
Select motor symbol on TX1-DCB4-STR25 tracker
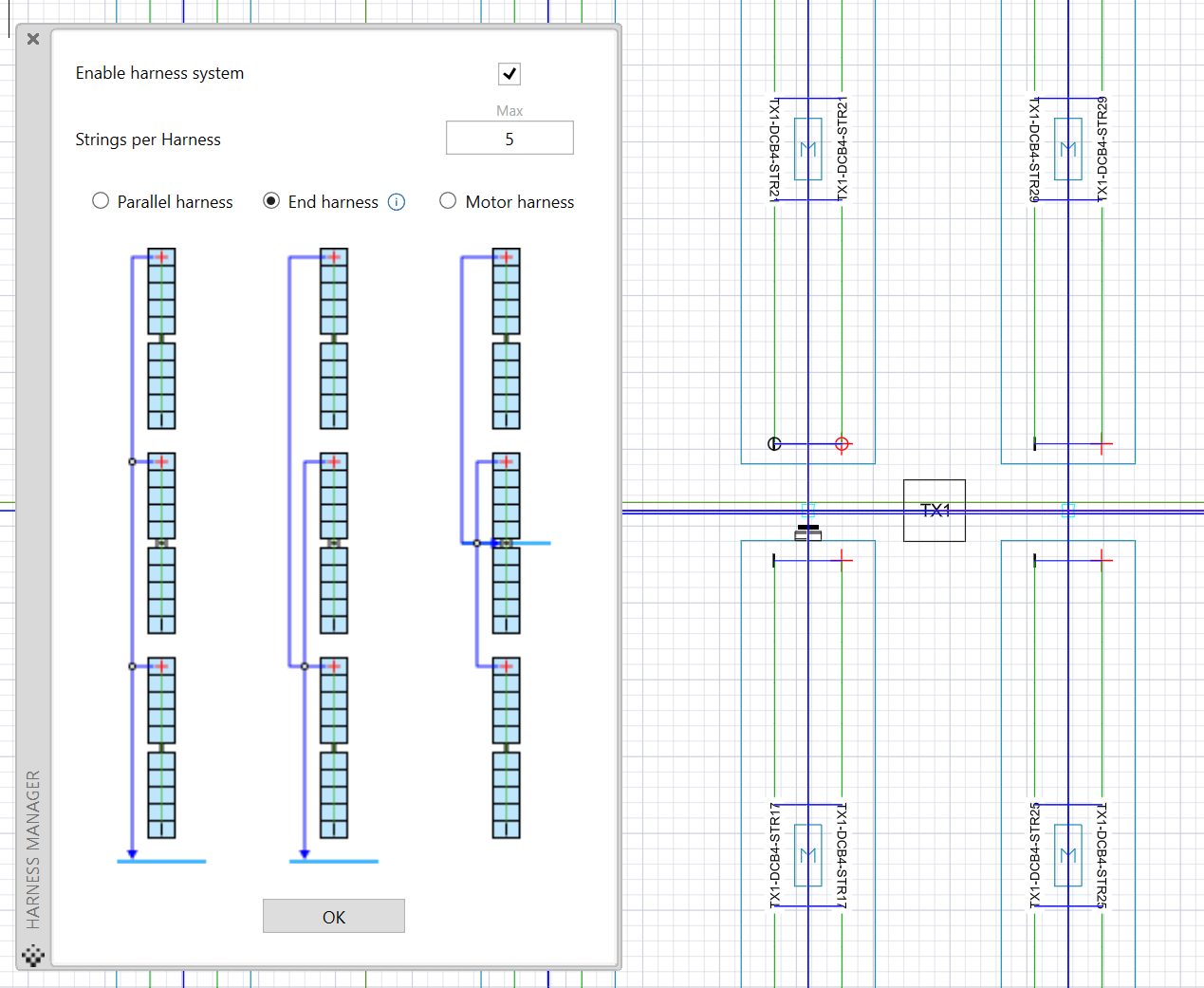[x=1068, y=855]
